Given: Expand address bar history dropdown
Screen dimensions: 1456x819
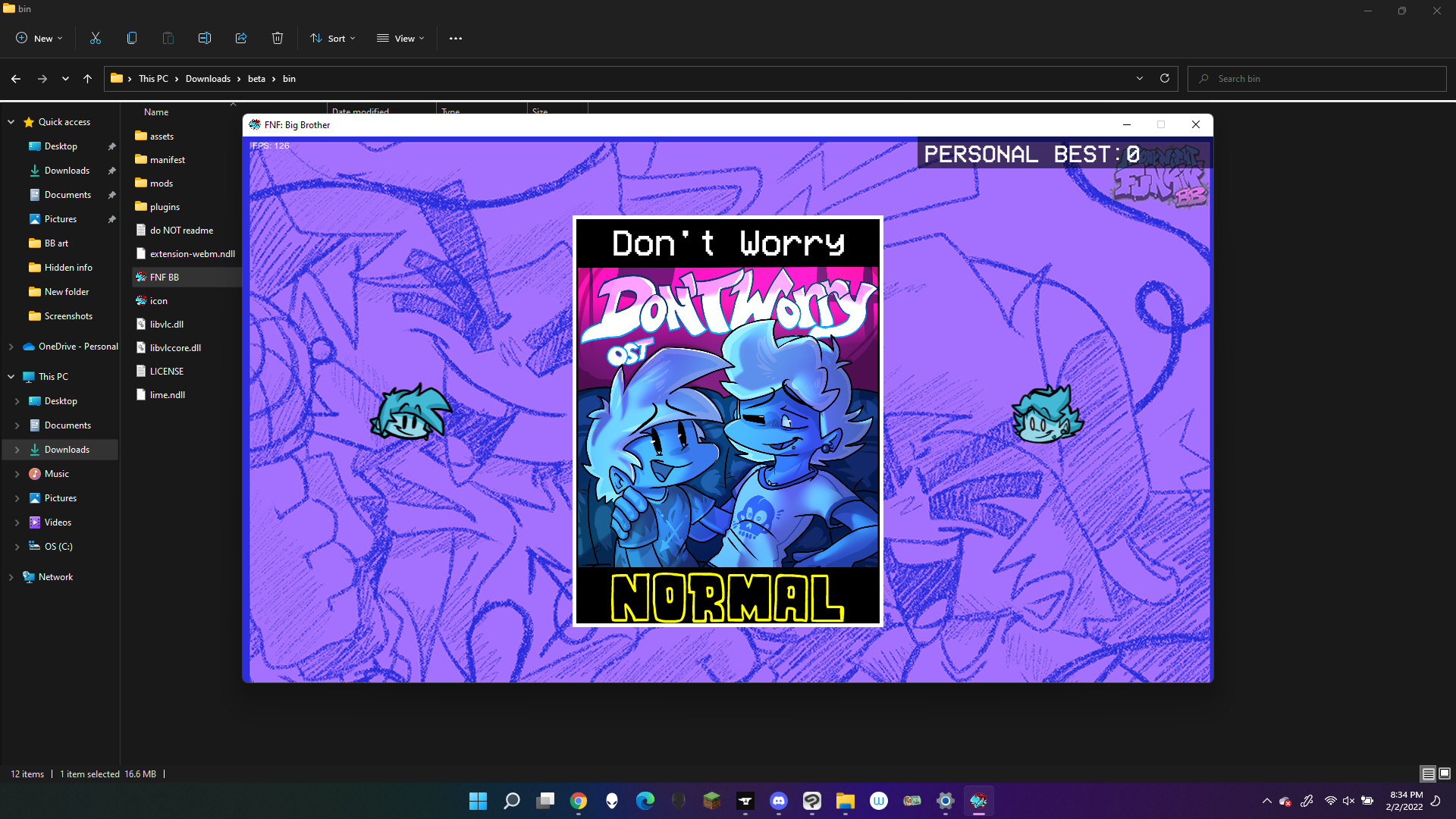Looking at the screenshot, I should [1139, 78].
